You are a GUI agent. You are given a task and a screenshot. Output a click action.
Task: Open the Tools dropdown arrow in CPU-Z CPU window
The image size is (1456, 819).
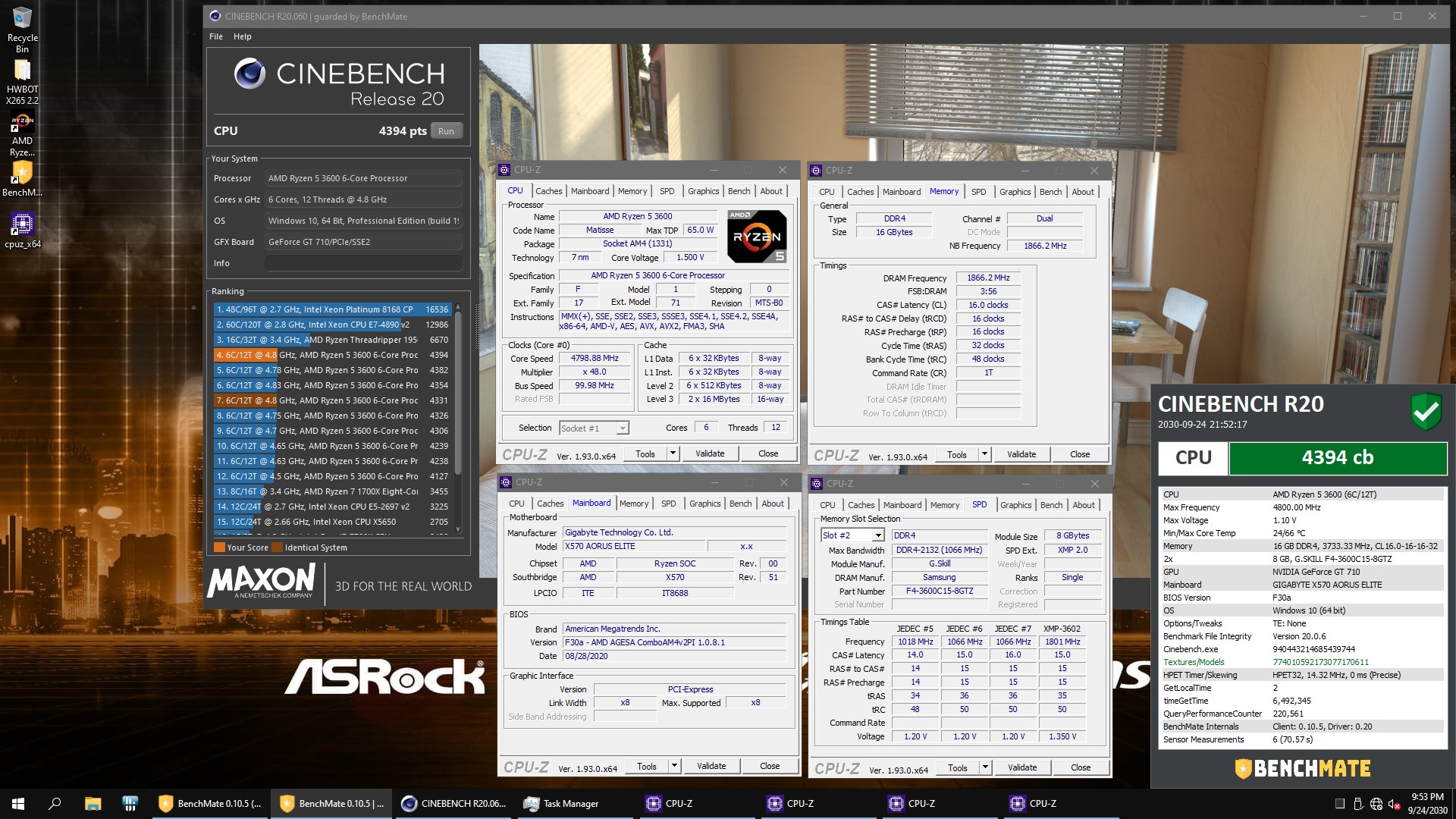672,453
